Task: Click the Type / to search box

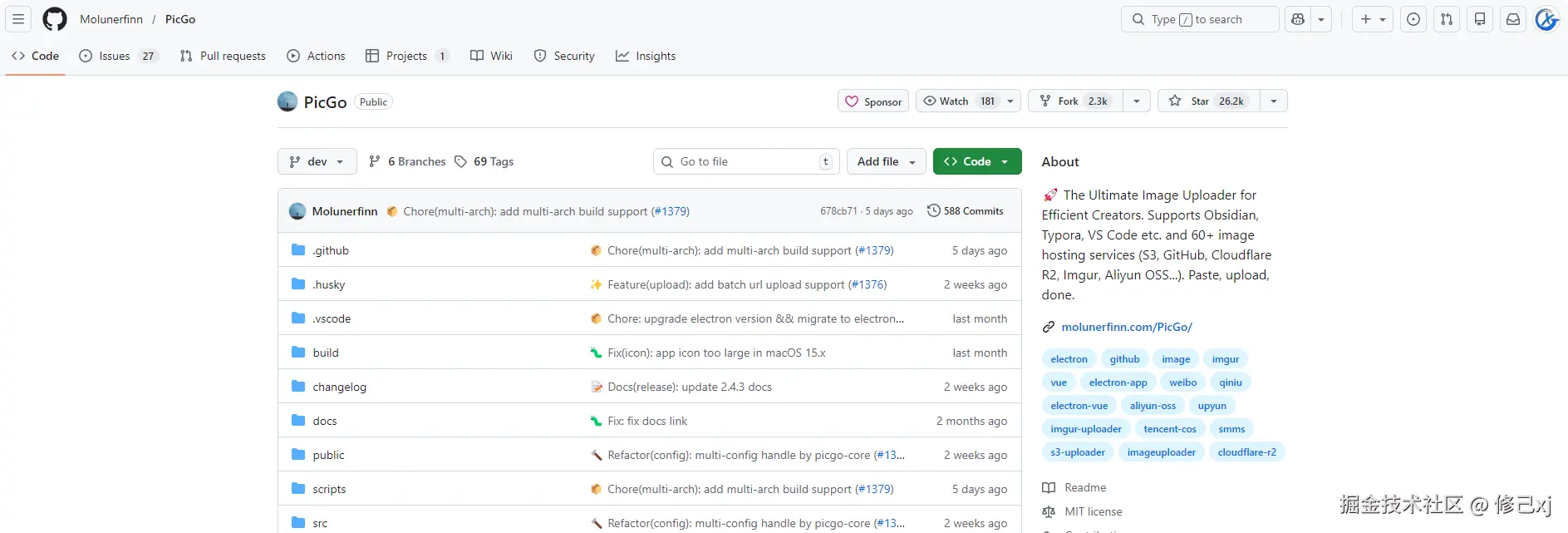Action: 1200,19
